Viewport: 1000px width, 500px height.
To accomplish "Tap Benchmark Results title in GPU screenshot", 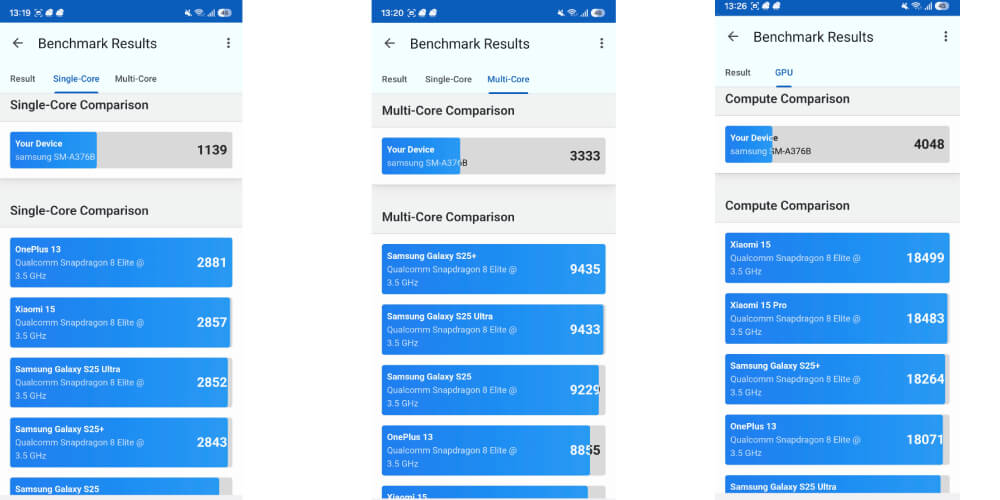I will pos(813,37).
